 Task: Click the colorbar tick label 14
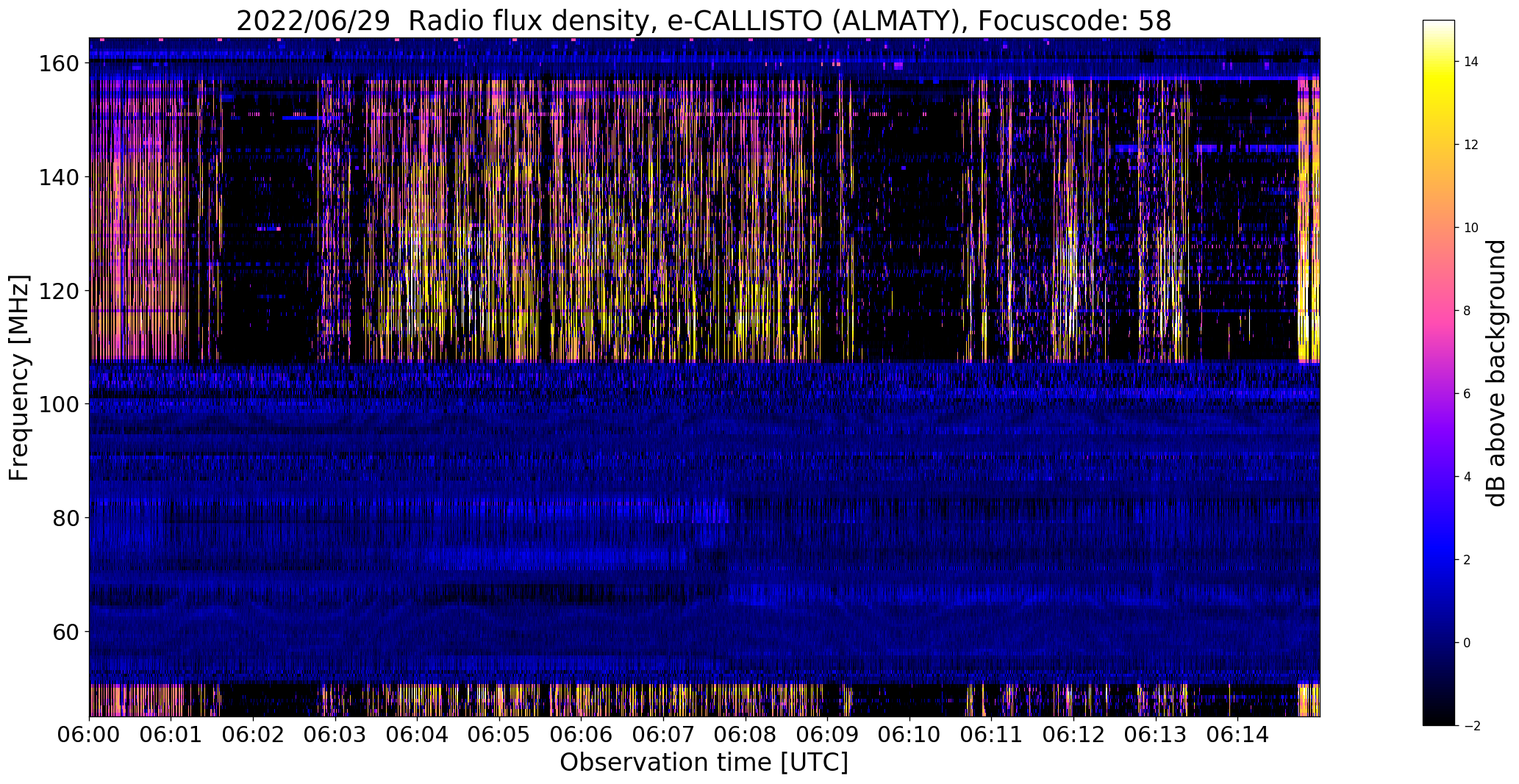click(x=1471, y=62)
